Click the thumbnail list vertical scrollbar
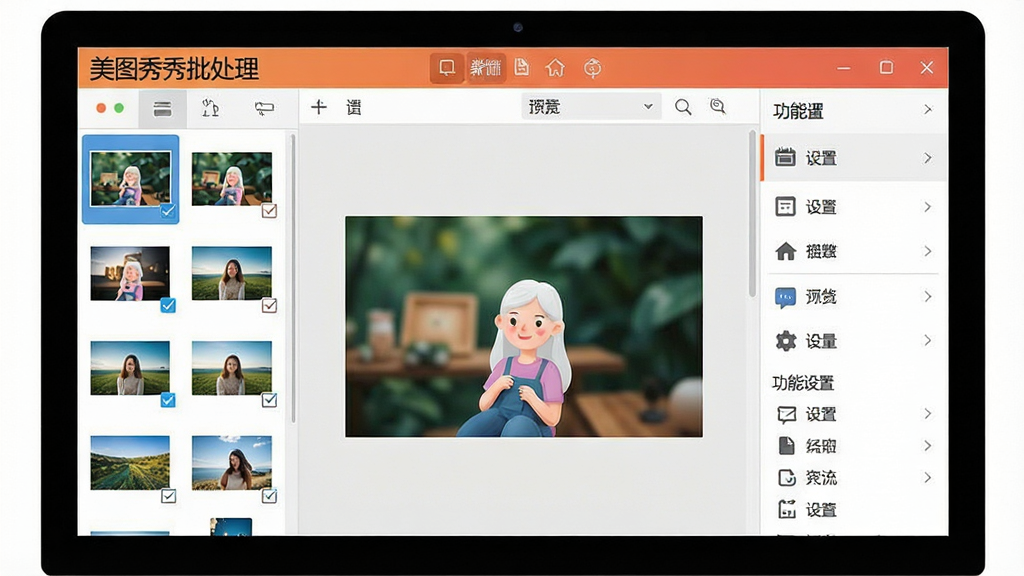This screenshot has height=576, width=1024. coord(293,279)
